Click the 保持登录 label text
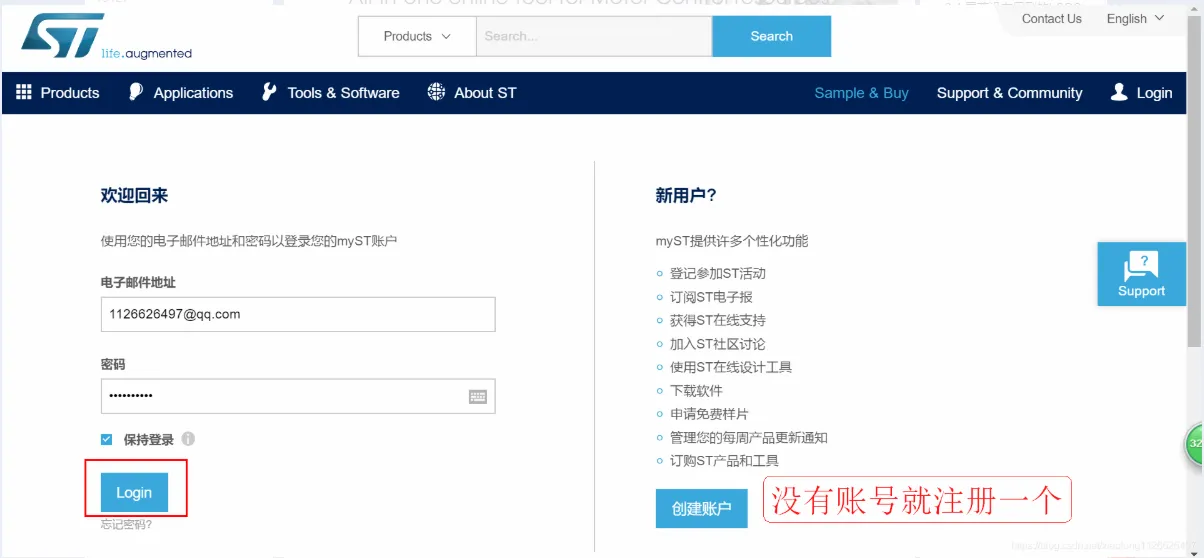Viewport: 1204px width, 558px height. click(x=149, y=439)
